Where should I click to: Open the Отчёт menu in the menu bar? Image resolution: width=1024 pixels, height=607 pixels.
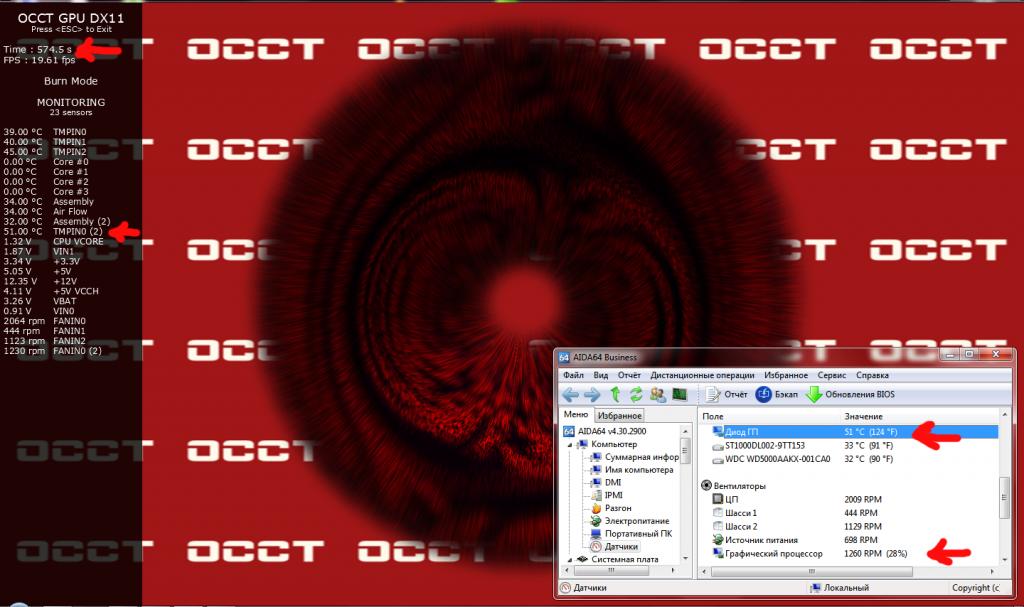point(629,375)
